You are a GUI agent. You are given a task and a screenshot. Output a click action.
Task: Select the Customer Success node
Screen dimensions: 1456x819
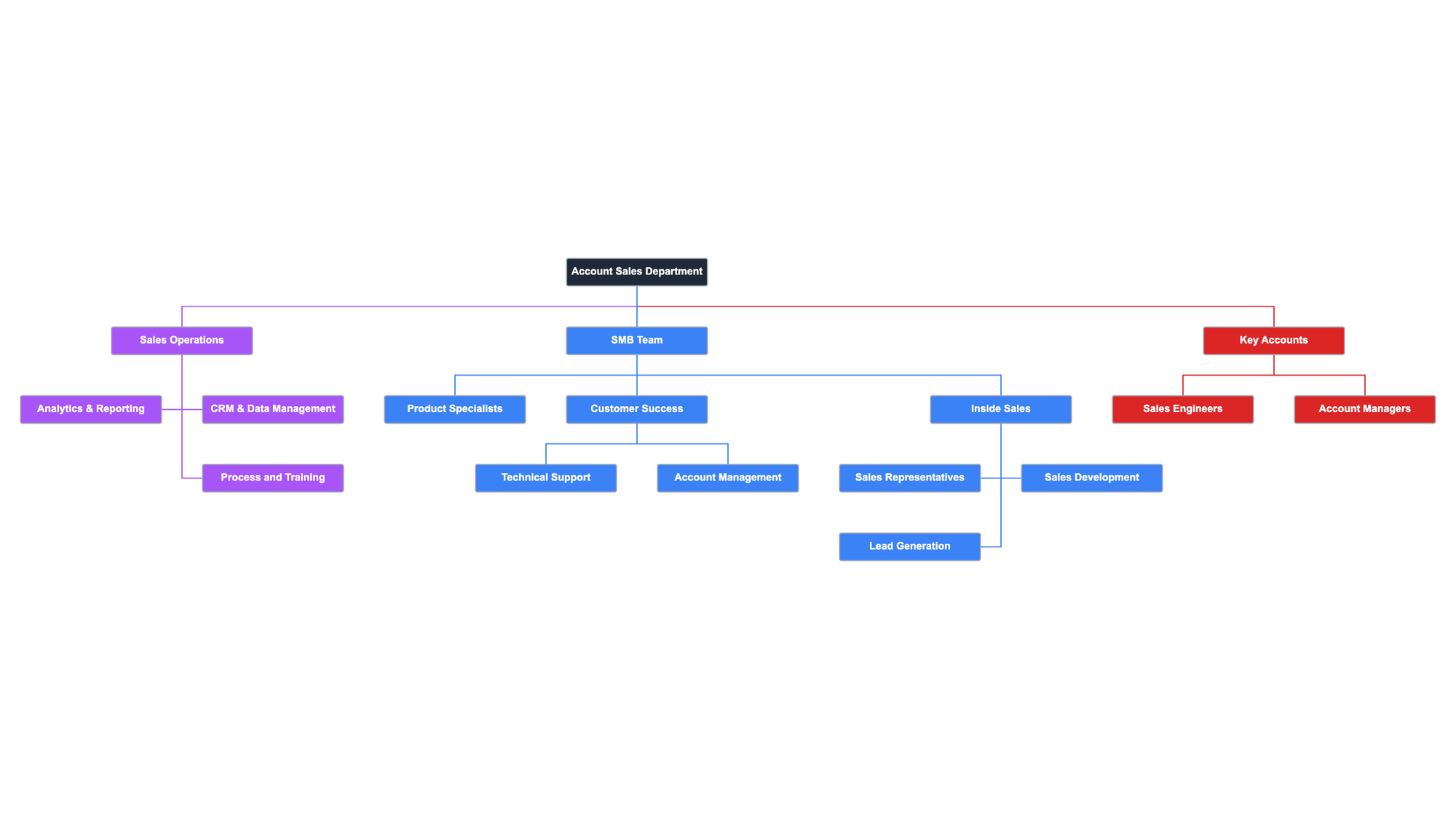[x=637, y=408]
